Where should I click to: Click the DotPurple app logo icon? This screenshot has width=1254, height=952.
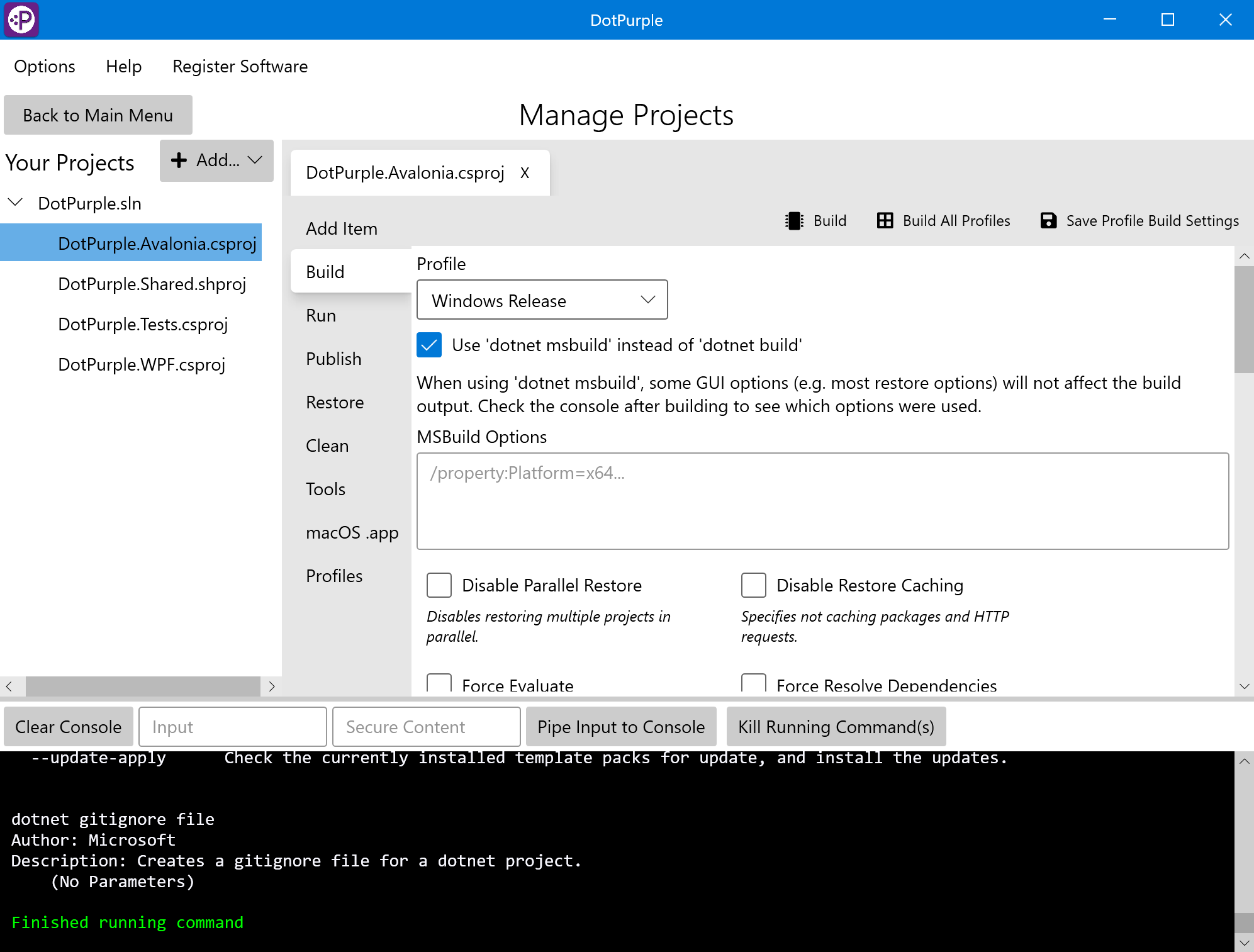[x=21, y=20]
